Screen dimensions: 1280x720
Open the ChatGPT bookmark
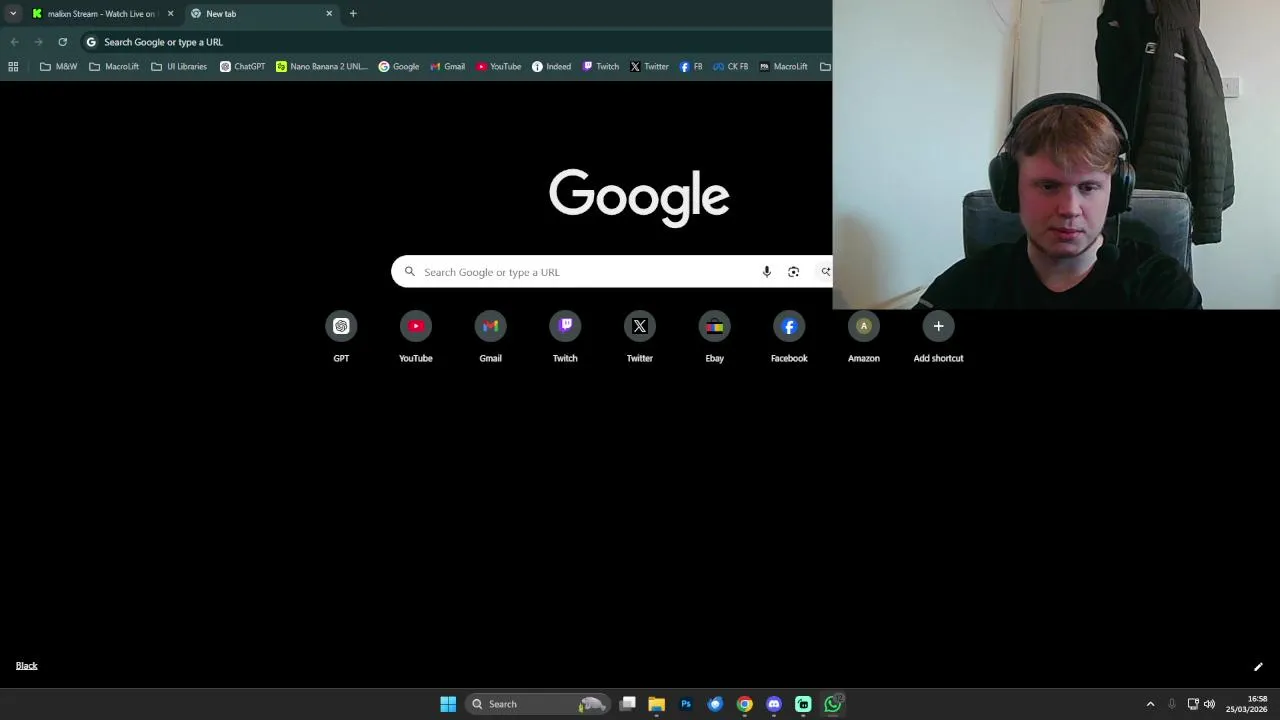[x=243, y=67]
